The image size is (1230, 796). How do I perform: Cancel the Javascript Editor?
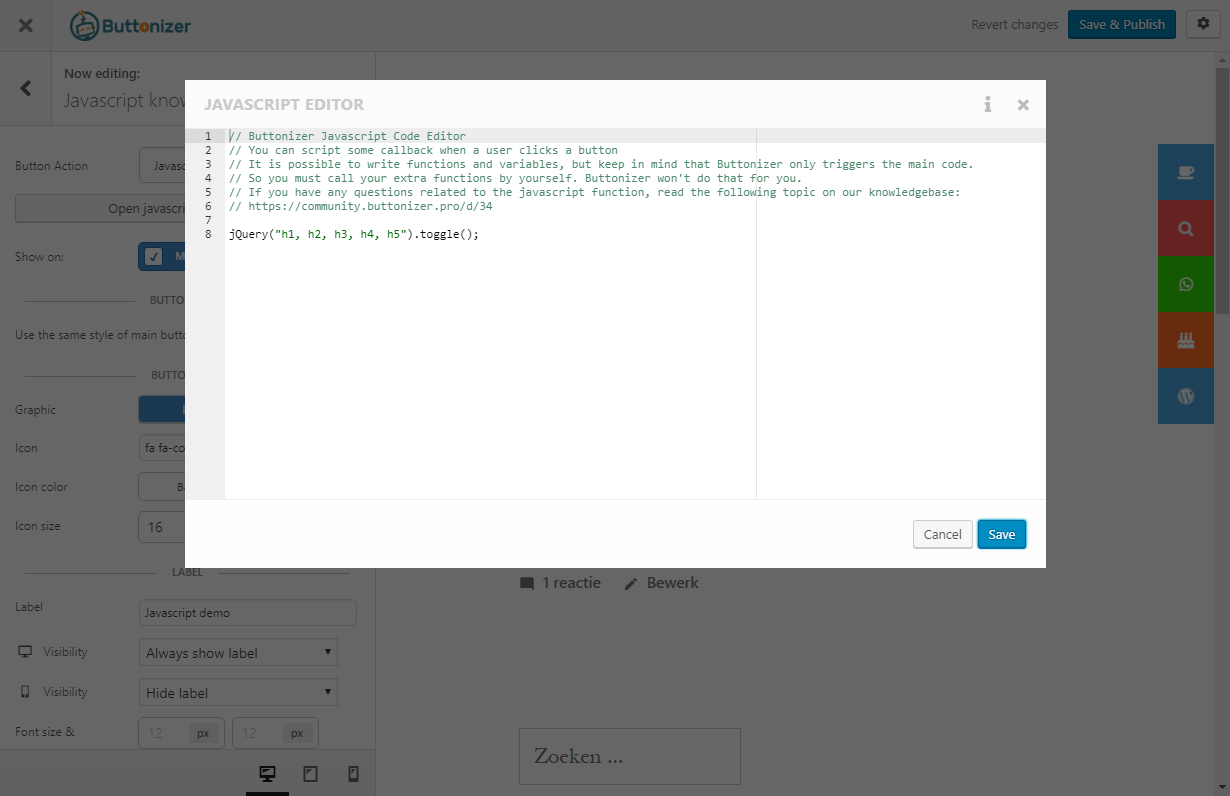tap(942, 534)
